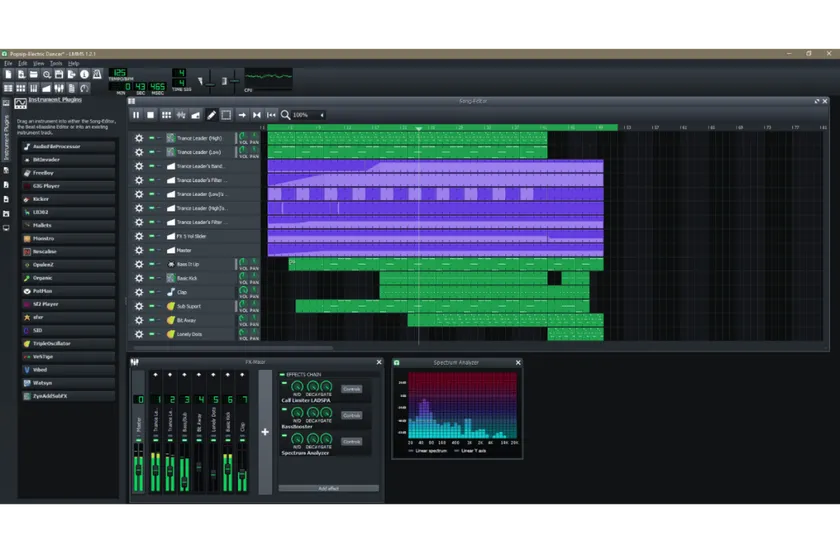Open gear menu for FX 5 Vol Slider track
Screen dimensions: 840x560
tap(139, 236)
